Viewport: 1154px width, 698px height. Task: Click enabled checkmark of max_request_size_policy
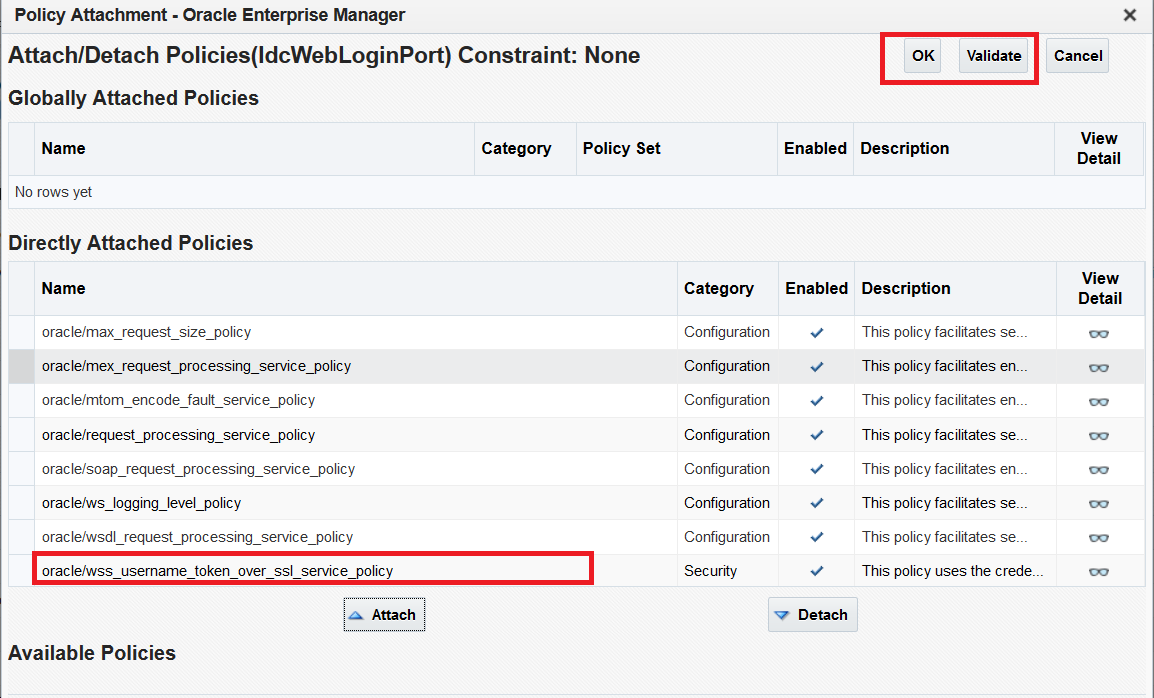click(x=816, y=333)
